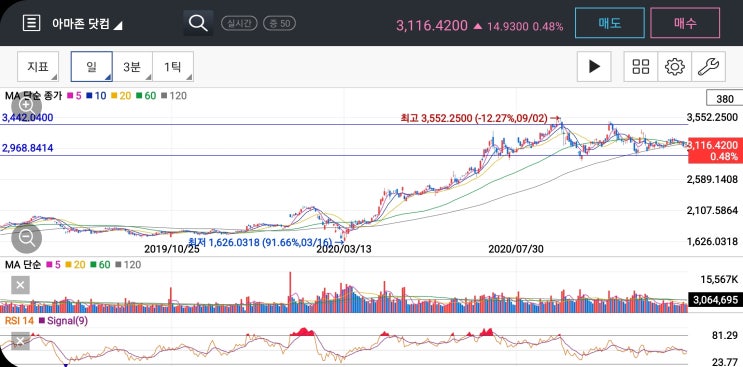The height and width of the screenshot is (367, 743).
Task: Click the 15,567K volume axis label
Action: tap(719, 280)
